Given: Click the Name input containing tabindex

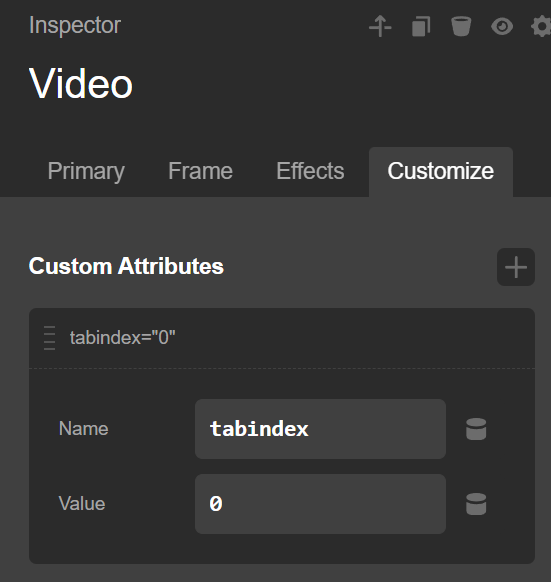Looking at the screenshot, I should pyautogui.click(x=320, y=429).
